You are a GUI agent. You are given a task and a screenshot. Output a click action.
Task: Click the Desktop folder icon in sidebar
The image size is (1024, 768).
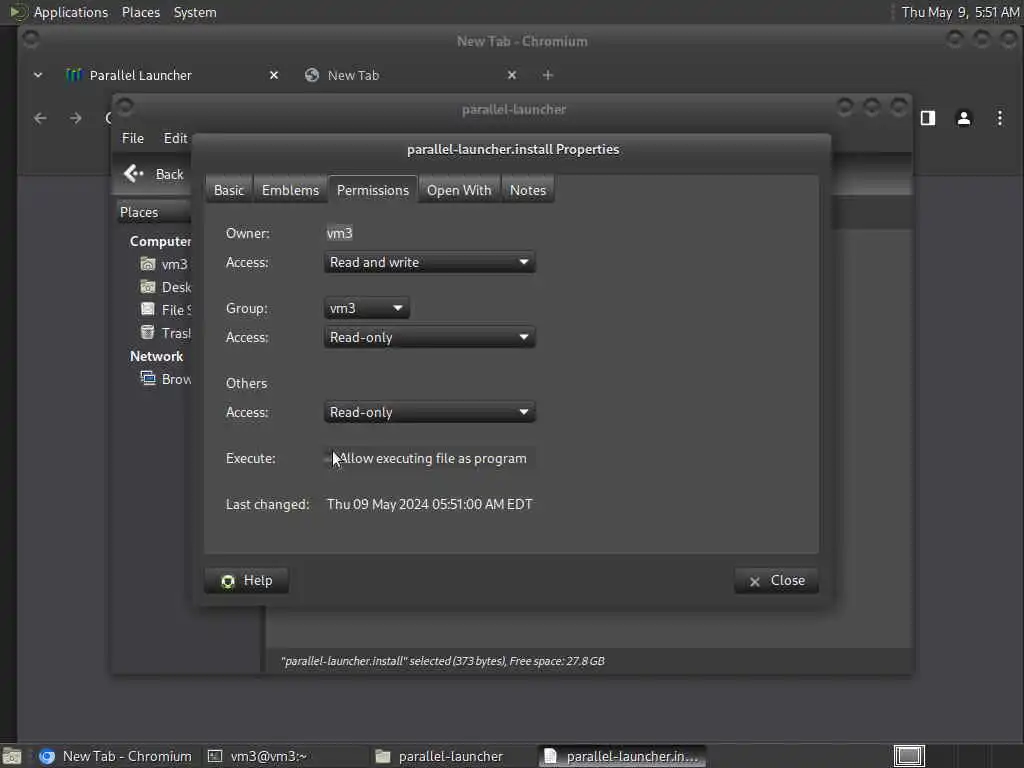point(148,287)
